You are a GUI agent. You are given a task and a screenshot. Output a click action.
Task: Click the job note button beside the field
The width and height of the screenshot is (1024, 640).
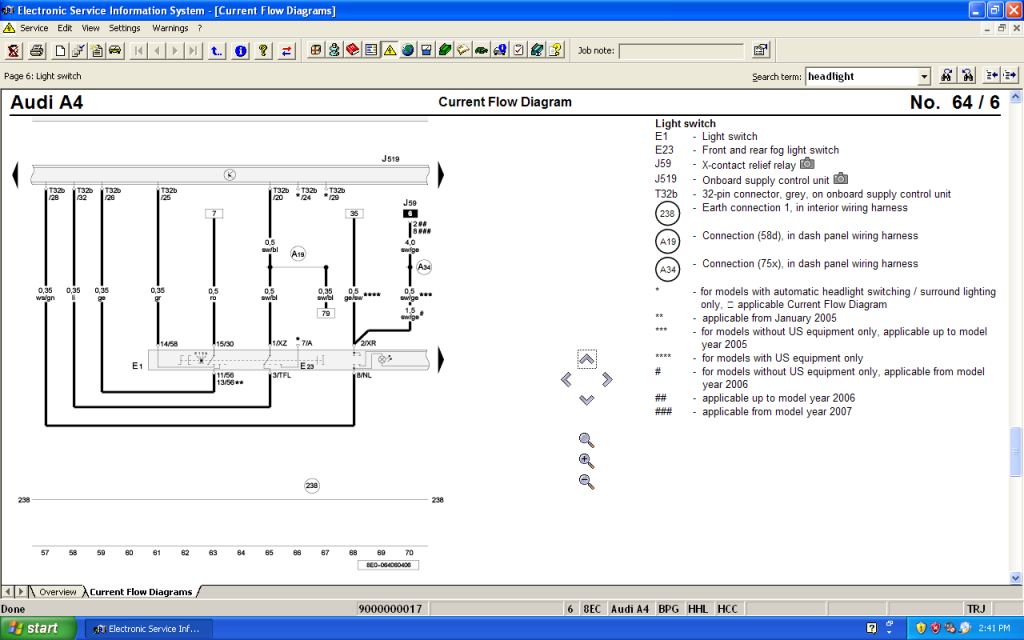coord(760,50)
